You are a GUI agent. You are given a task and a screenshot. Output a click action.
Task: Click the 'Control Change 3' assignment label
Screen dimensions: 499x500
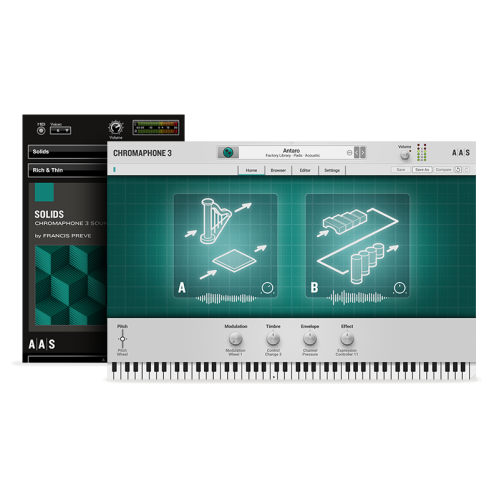pos(273,352)
